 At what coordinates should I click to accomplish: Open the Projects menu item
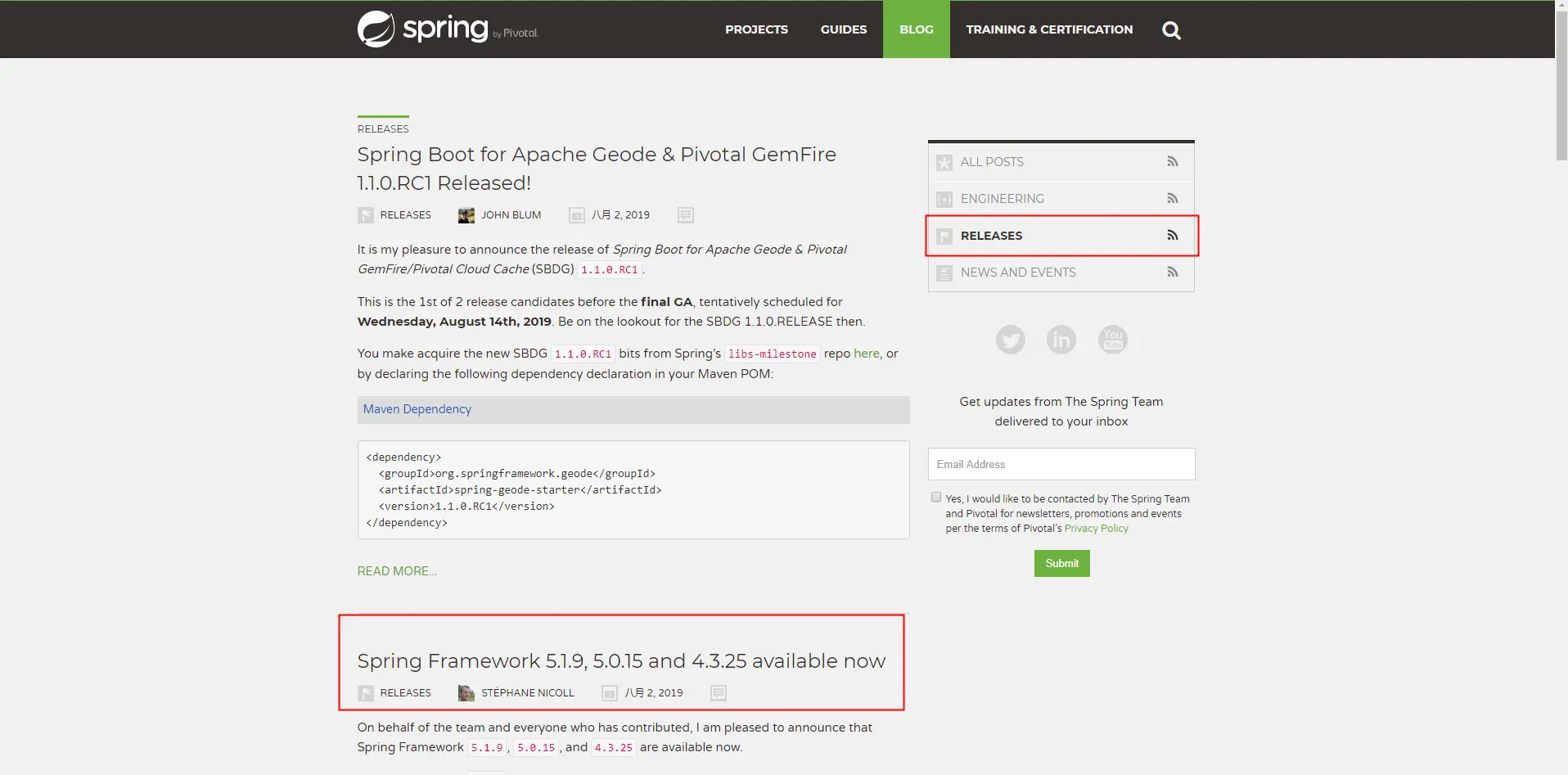click(x=756, y=29)
